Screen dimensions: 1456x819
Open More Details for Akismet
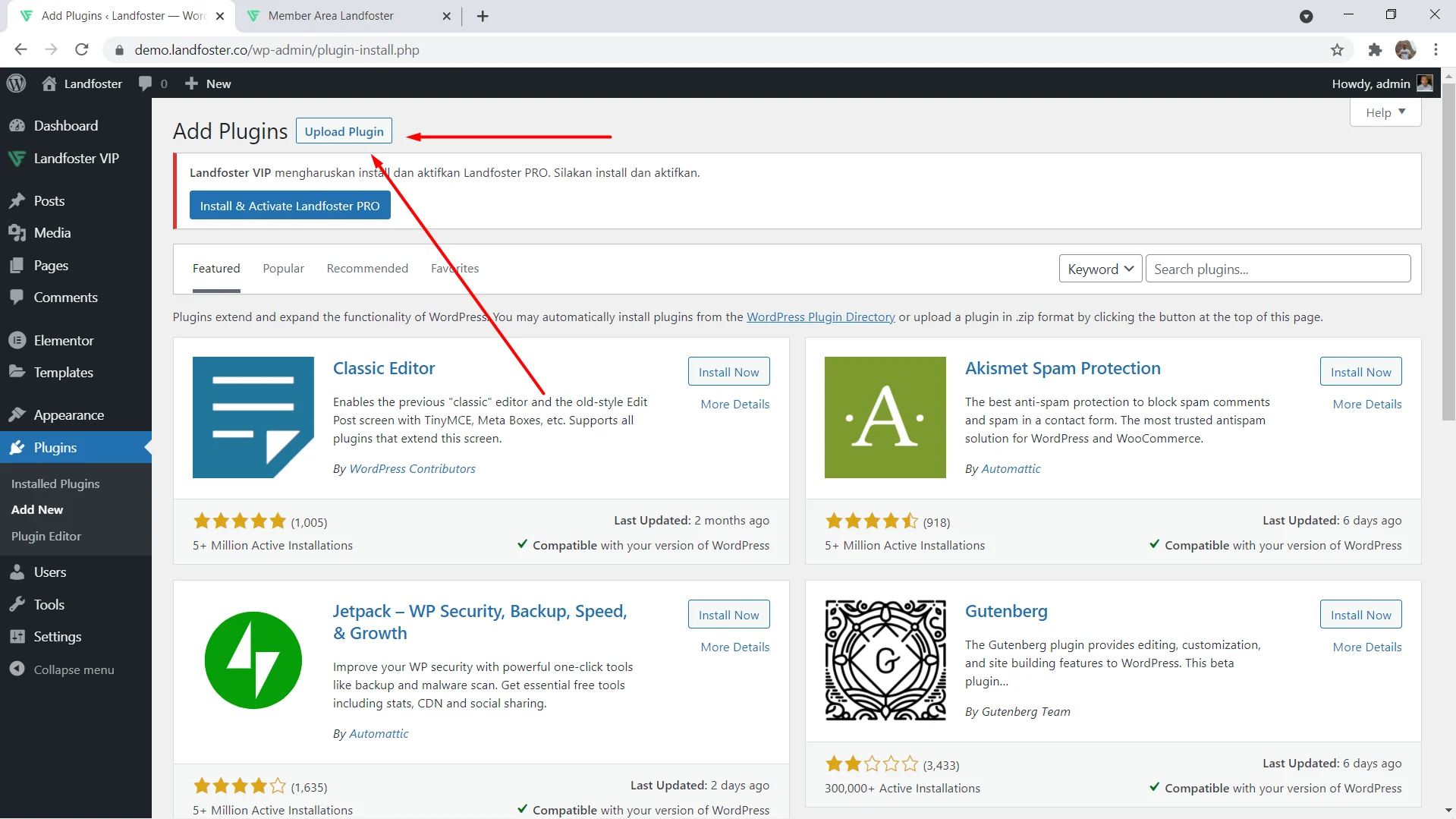pos(1366,405)
